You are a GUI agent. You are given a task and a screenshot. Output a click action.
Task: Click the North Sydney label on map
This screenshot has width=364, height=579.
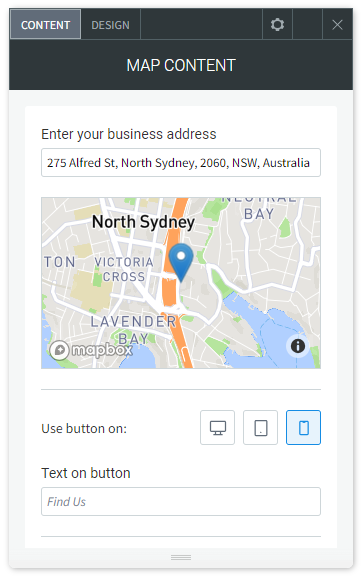pyautogui.click(x=143, y=222)
